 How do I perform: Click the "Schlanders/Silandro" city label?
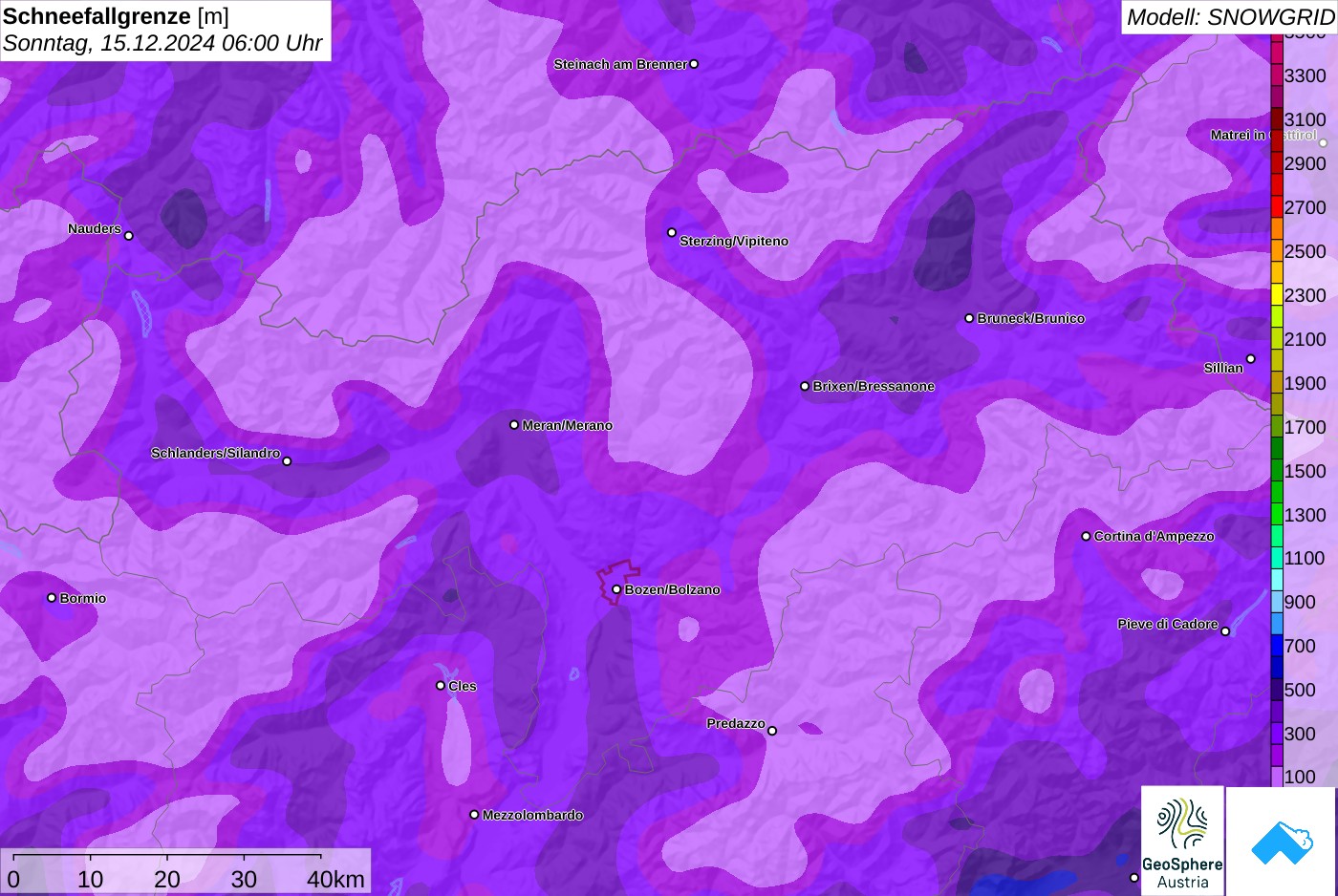coord(215,453)
